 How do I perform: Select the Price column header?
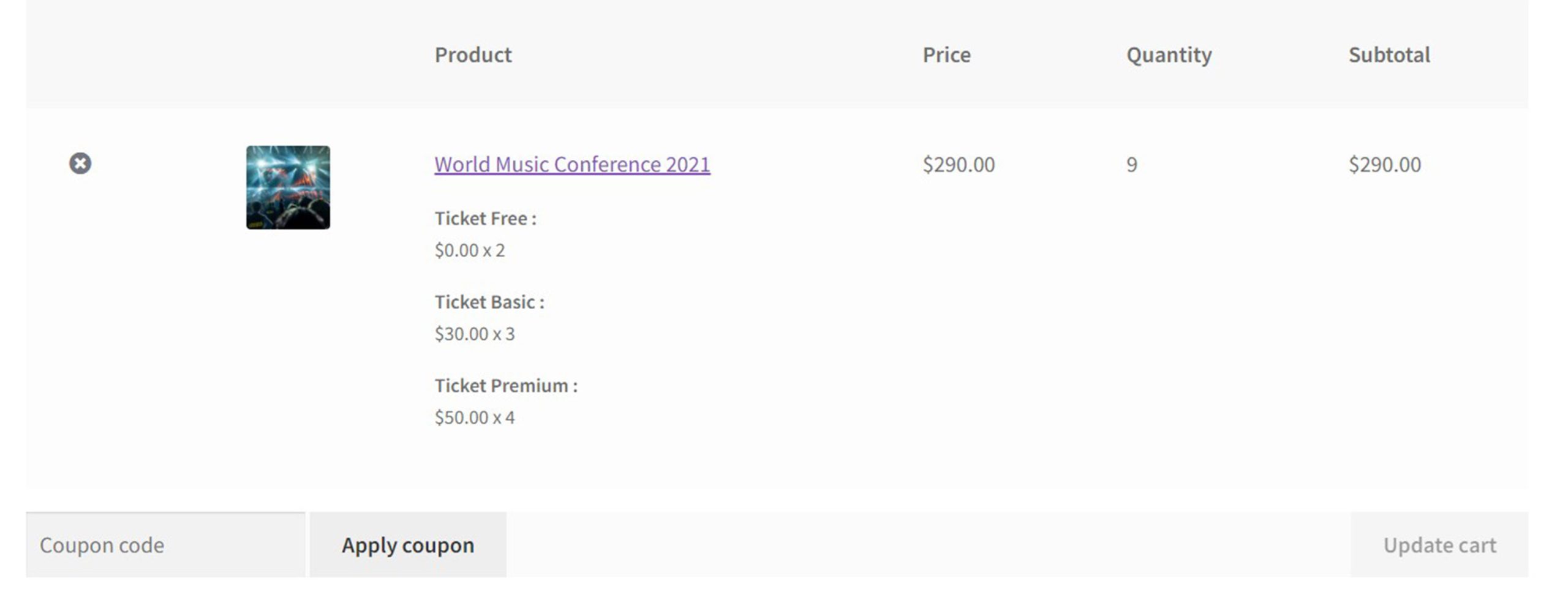click(x=946, y=54)
